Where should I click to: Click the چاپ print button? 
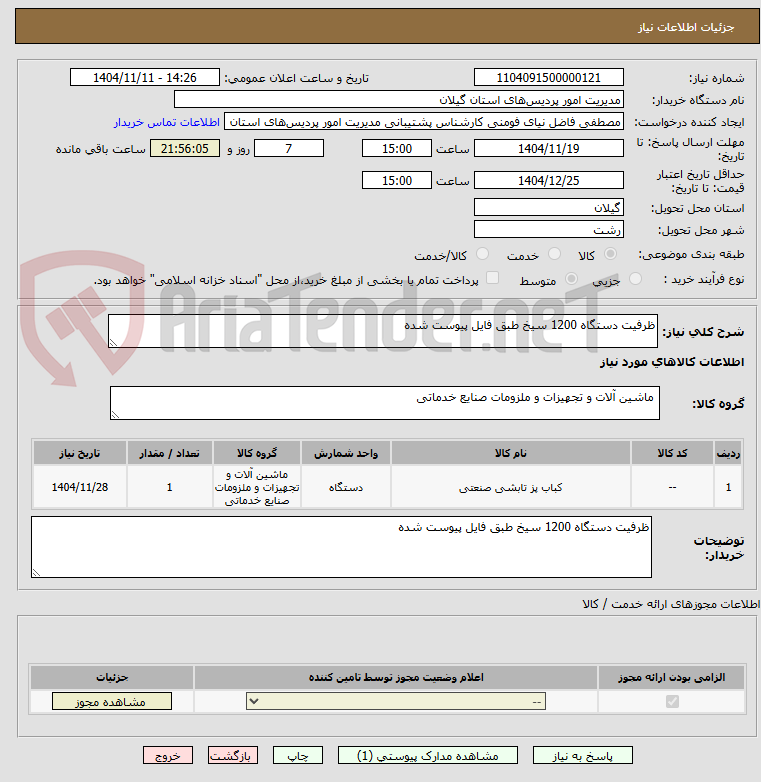coord(298,756)
